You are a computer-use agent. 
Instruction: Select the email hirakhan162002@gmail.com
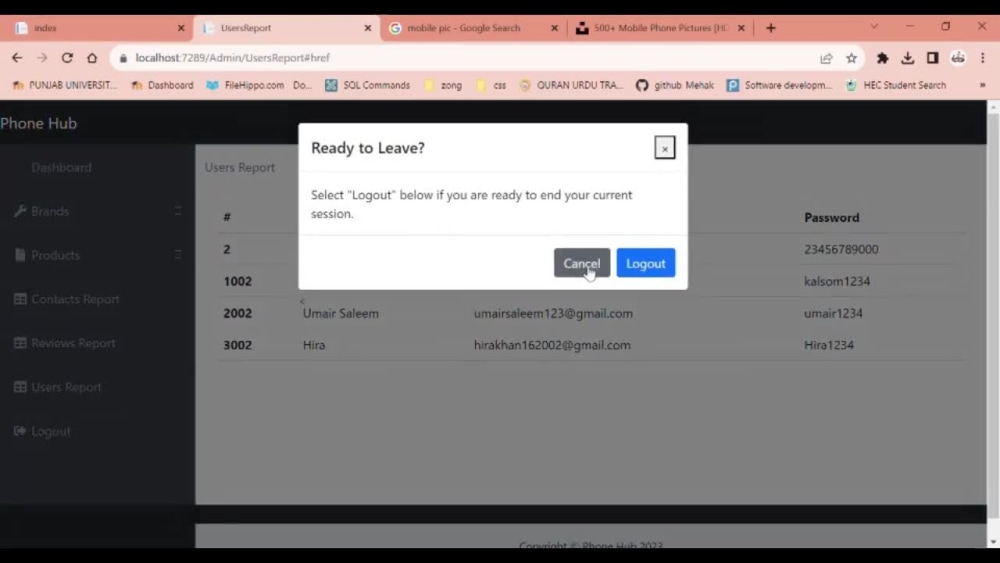[x=552, y=345]
